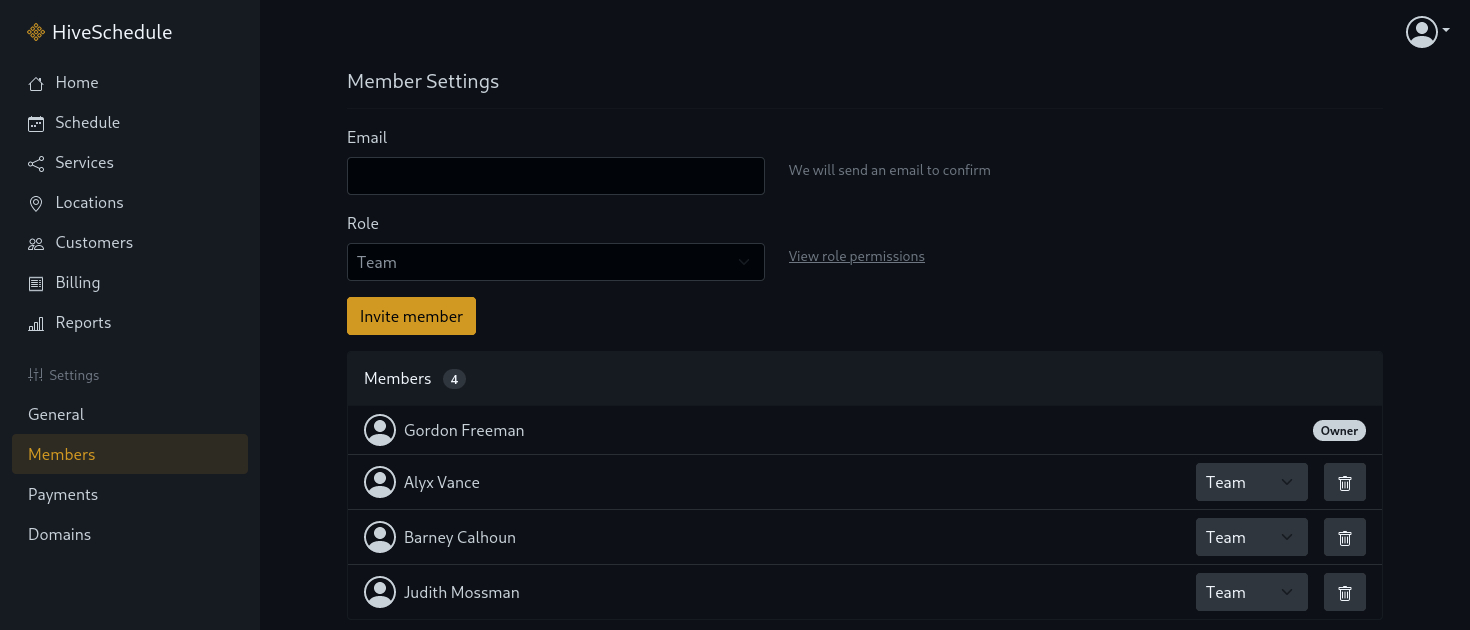Click the Services share icon
The width and height of the screenshot is (1470, 630).
click(x=36, y=163)
